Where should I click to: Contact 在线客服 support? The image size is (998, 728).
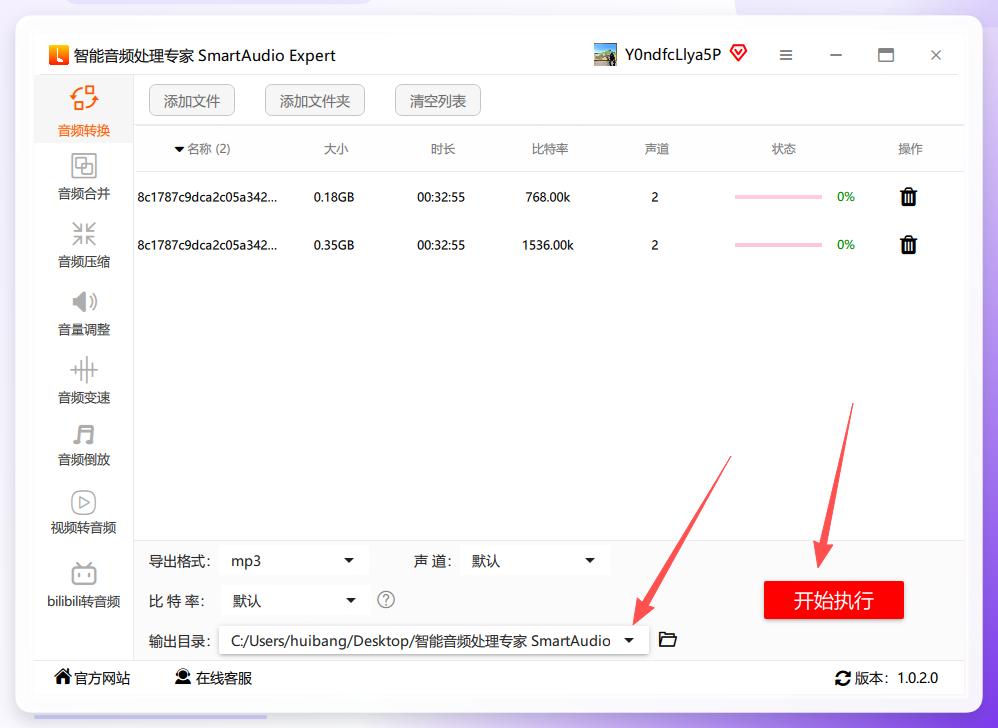click(x=213, y=678)
